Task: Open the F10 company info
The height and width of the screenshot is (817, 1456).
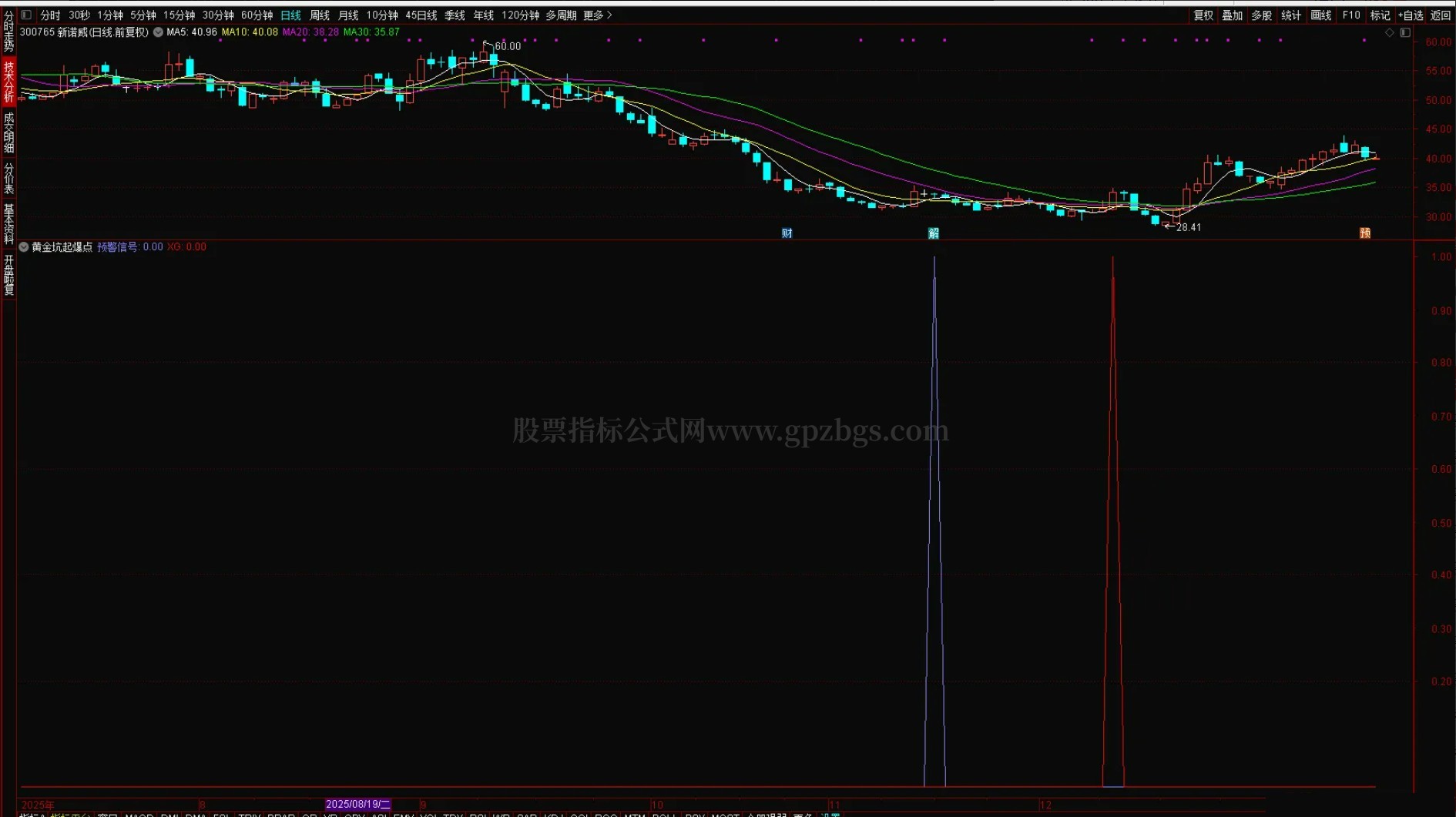Action: [1351, 15]
